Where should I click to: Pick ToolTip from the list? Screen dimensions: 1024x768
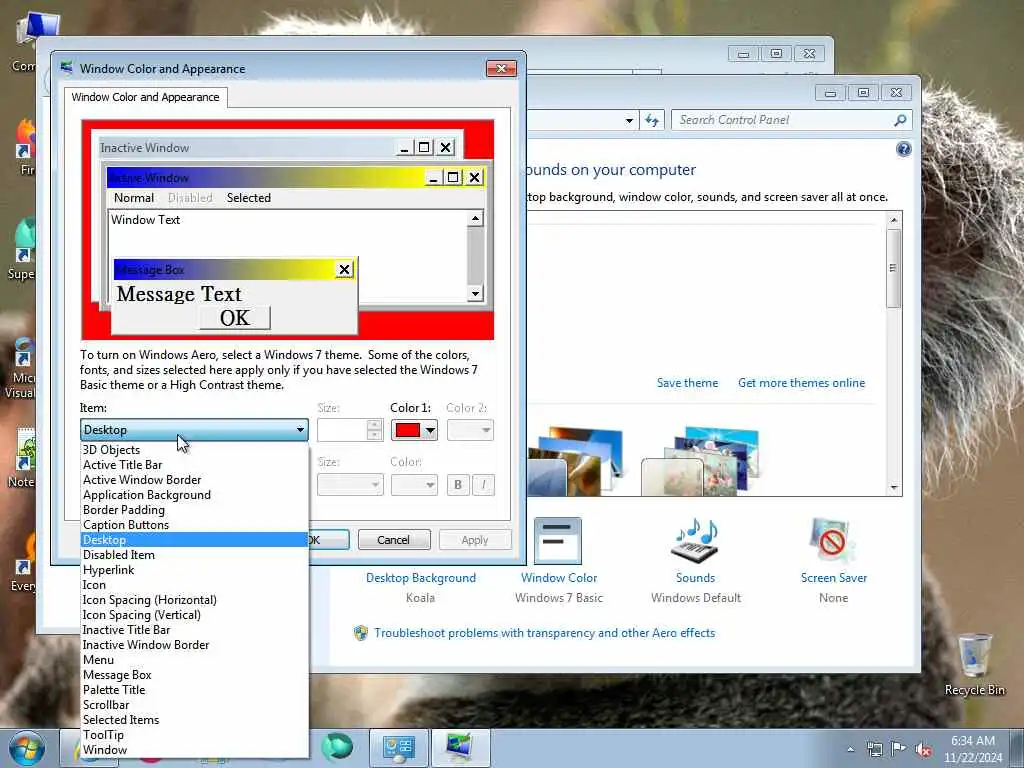click(195, 735)
